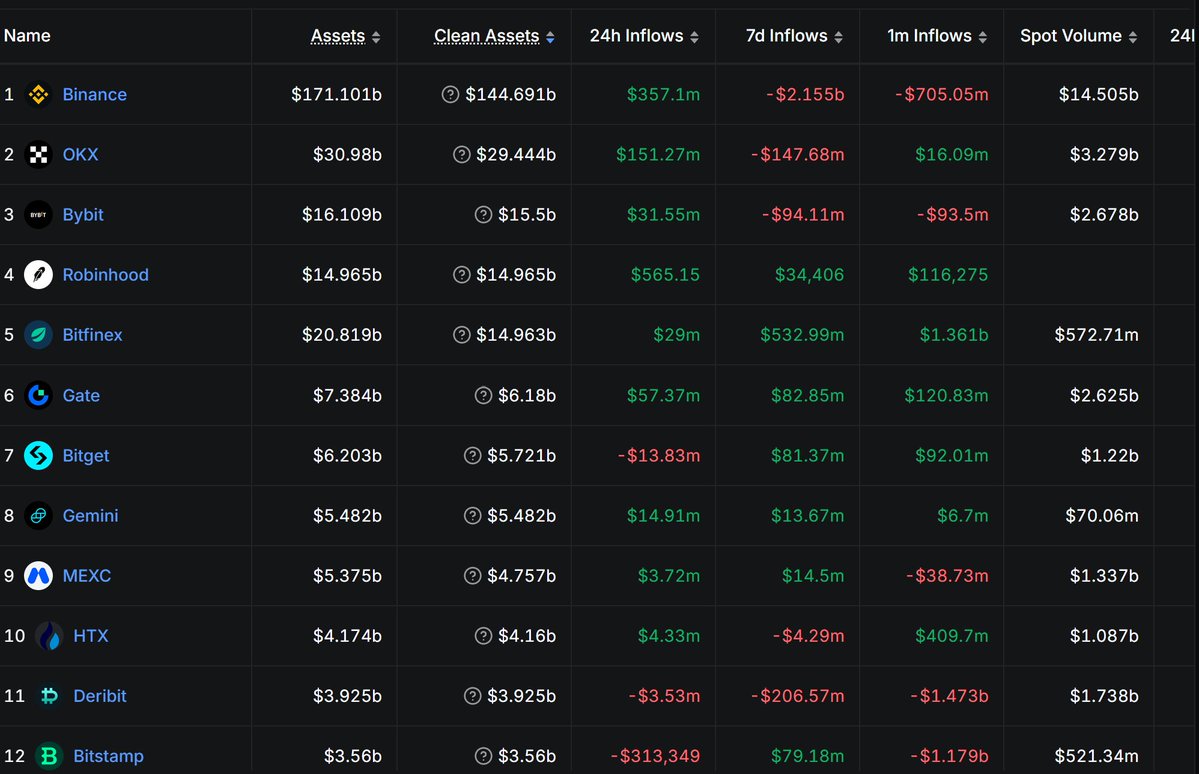Screen dimensions: 1199x774
Task: Click the help icon beside Gate clean assets
Action: pos(483,395)
